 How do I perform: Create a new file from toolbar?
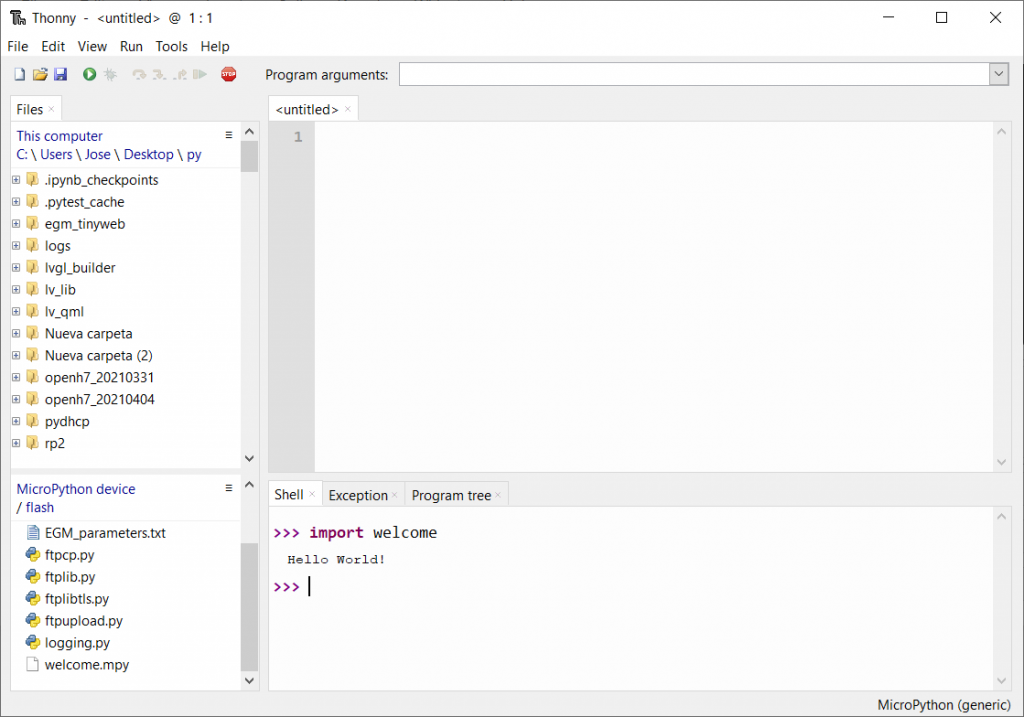click(x=20, y=75)
